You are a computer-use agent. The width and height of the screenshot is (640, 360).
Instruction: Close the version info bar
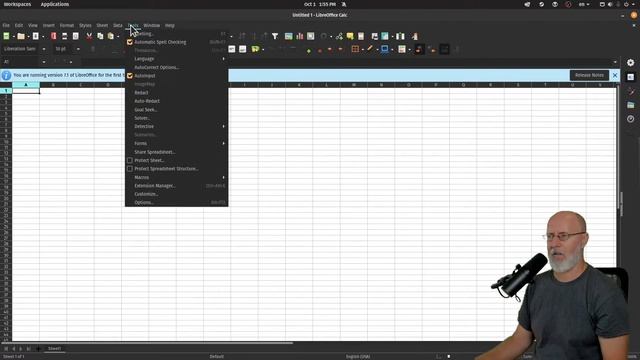(x=615, y=75)
